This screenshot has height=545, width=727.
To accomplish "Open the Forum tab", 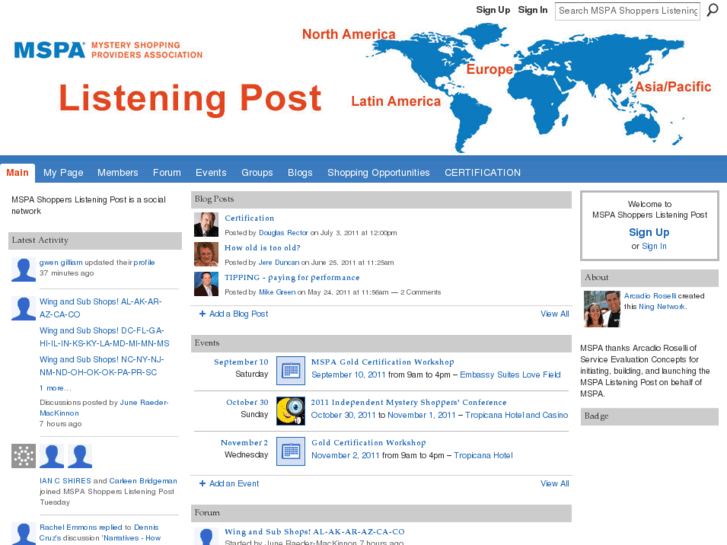I will point(167,173).
